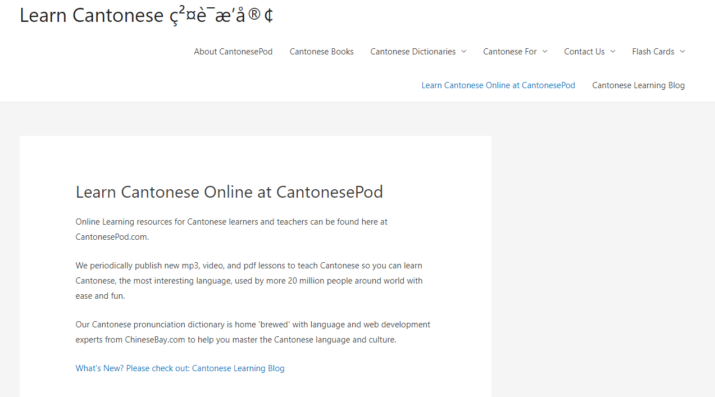Screen dimensions: 715x397
Task: Expand the Contact Us chevron
Action: pyautogui.click(x=612, y=52)
